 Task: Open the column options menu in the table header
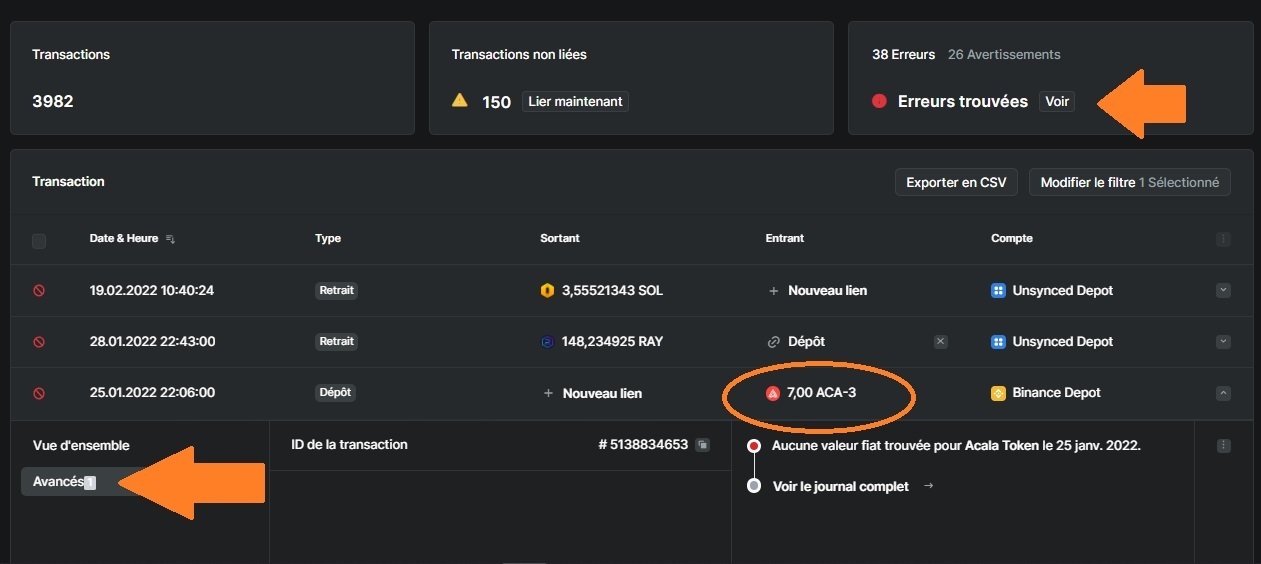pyautogui.click(x=1223, y=240)
